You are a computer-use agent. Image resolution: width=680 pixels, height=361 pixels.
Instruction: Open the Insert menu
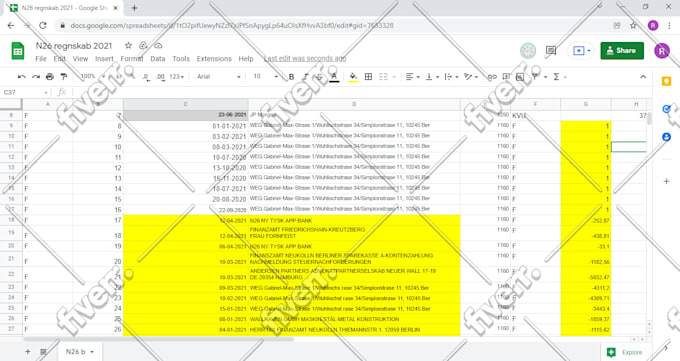tap(104, 59)
